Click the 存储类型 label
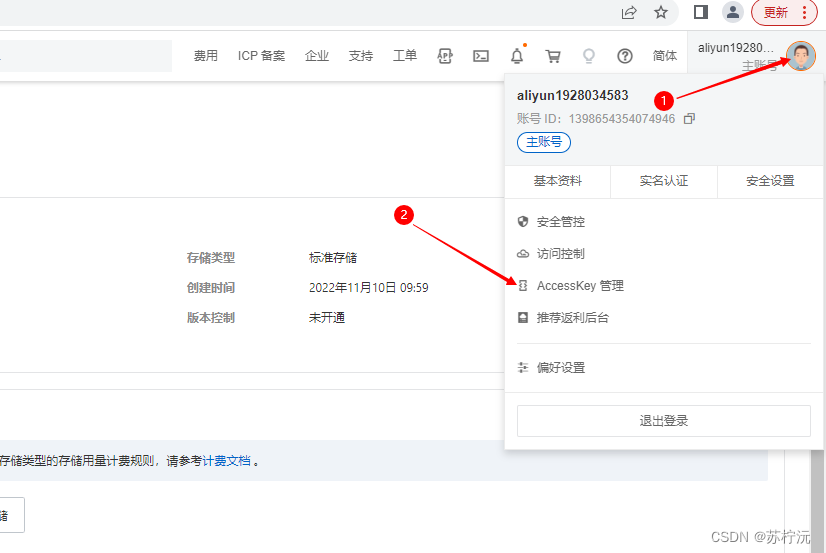Screen dimensions: 826x553 (x=211, y=258)
